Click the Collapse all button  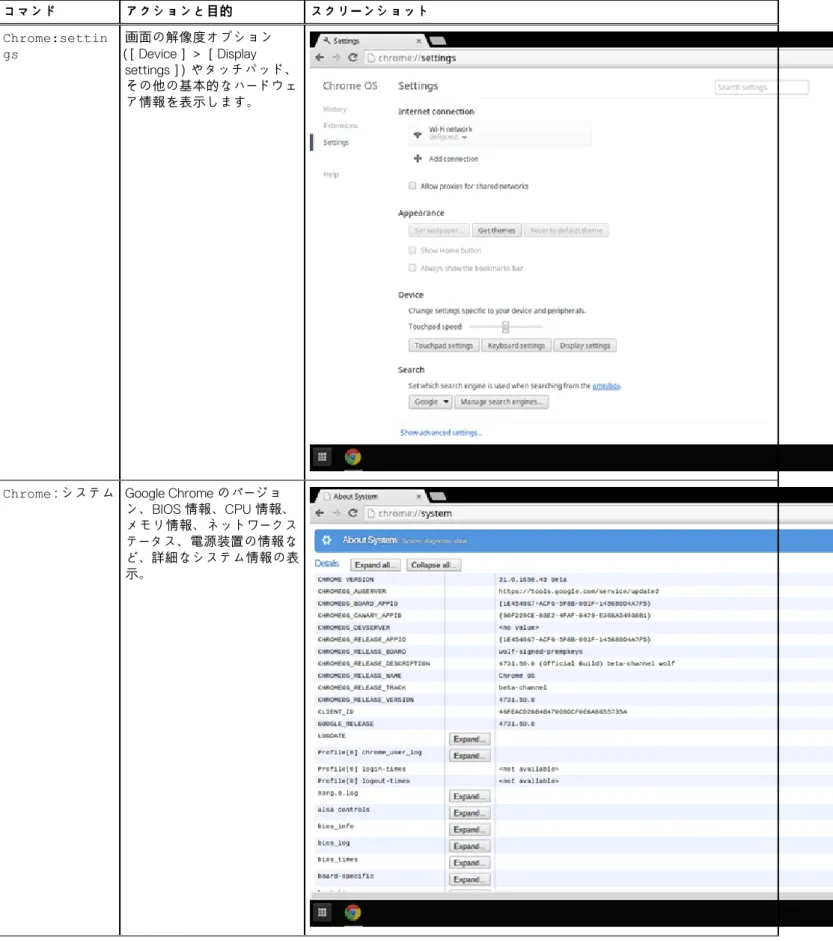tap(434, 565)
